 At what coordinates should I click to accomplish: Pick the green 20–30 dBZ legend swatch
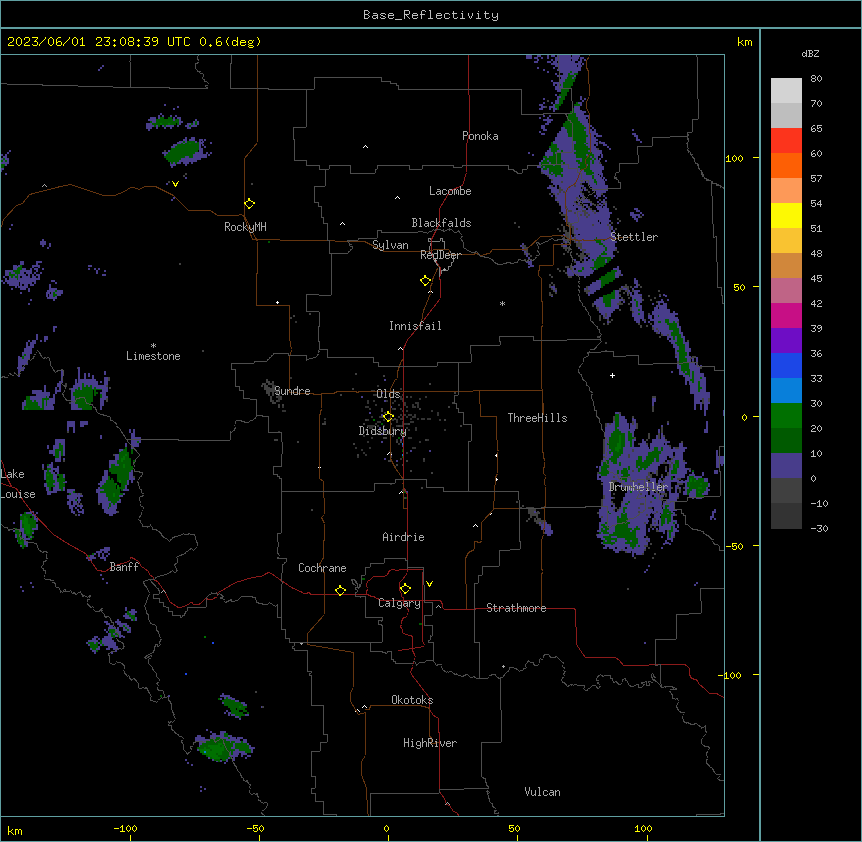(x=786, y=416)
